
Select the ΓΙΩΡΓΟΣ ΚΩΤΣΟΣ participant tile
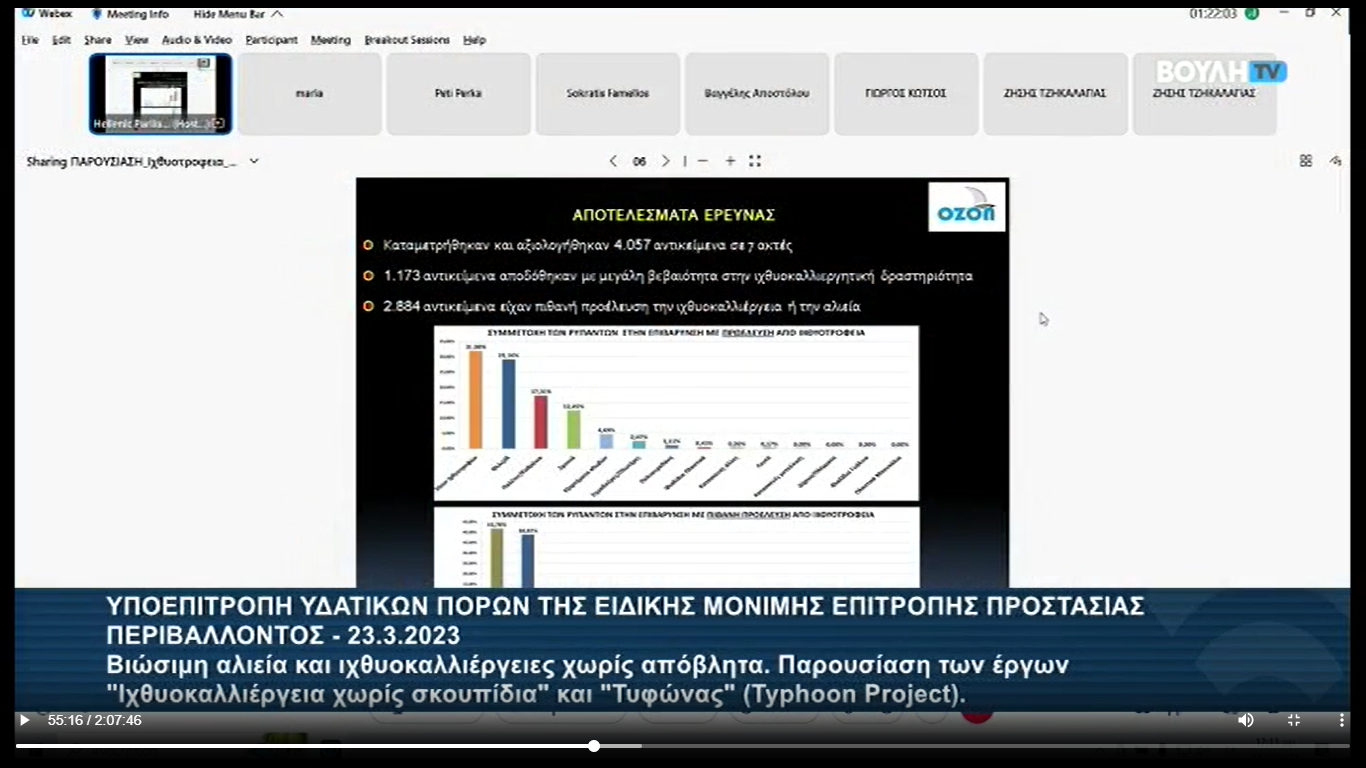click(906, 94)
